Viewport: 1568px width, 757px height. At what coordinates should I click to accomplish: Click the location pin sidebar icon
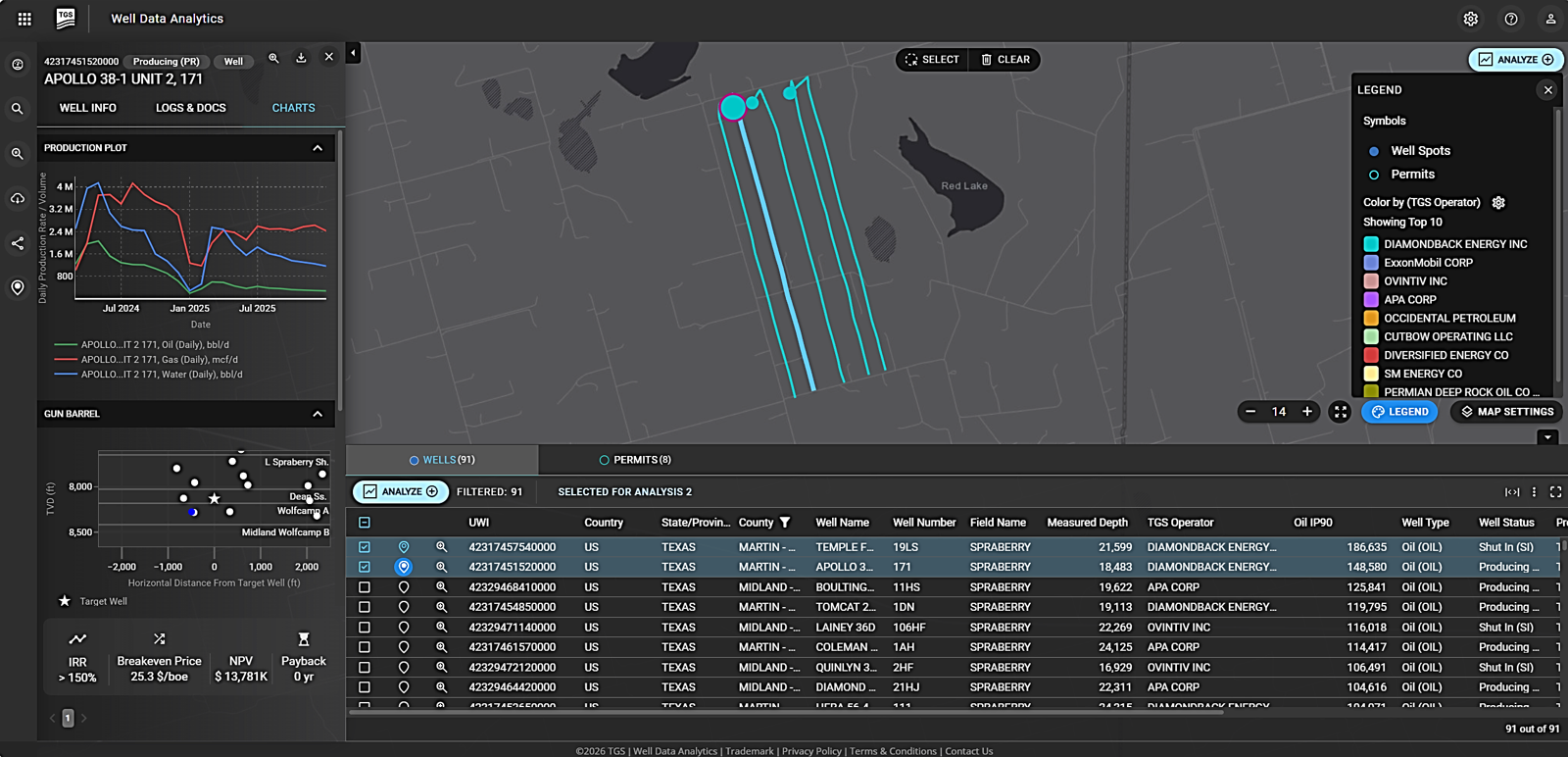point(18,287)
